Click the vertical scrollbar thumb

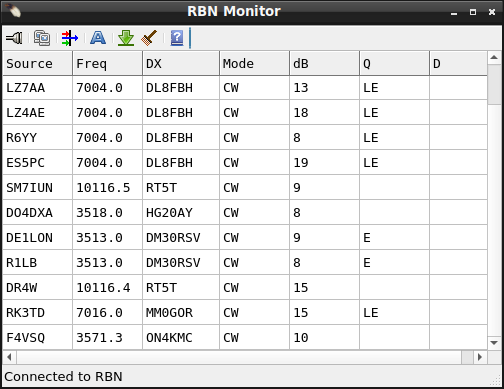tap(494, 85)
